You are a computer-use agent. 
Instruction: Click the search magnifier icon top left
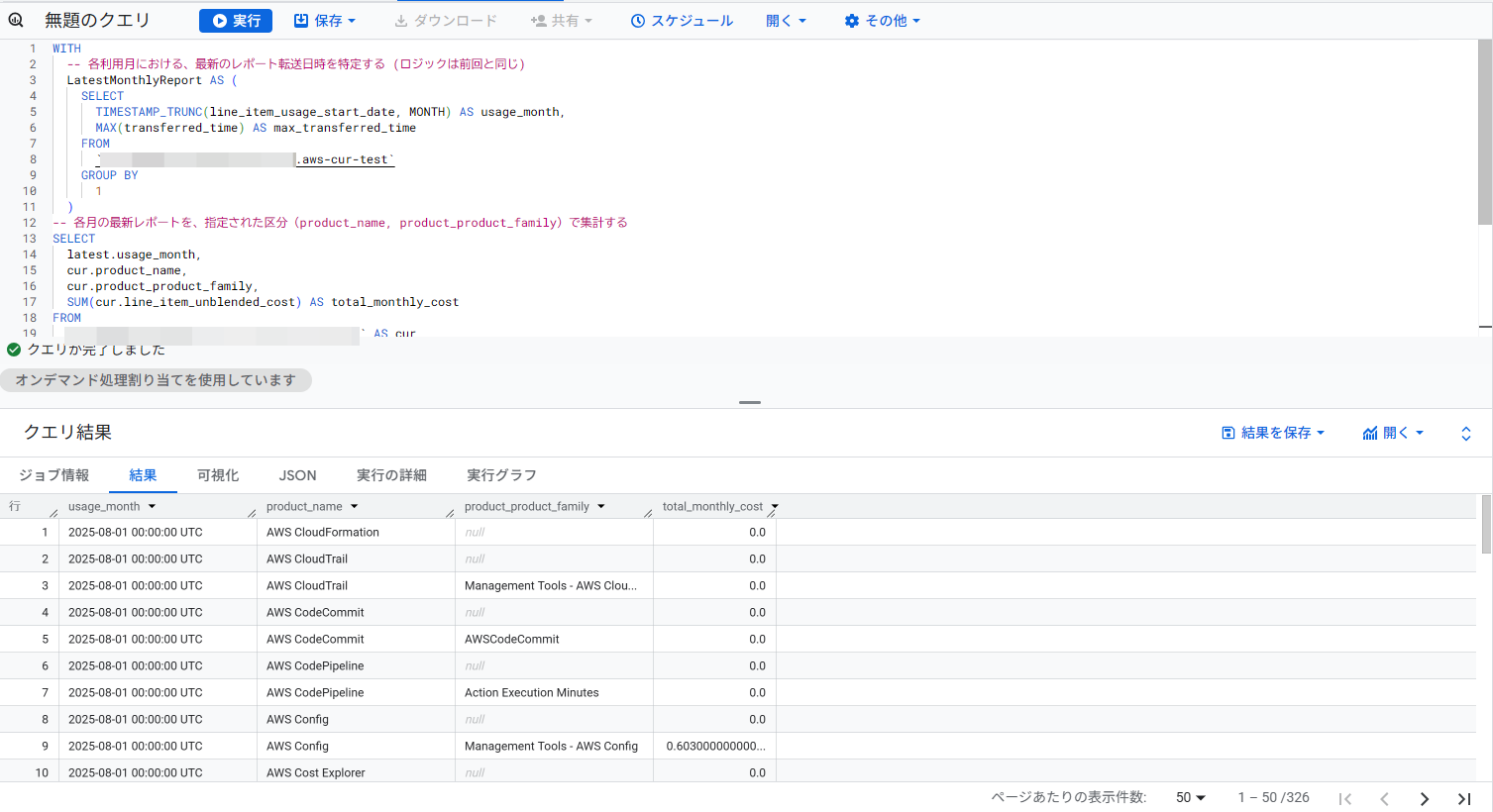(x=13, y=19)
